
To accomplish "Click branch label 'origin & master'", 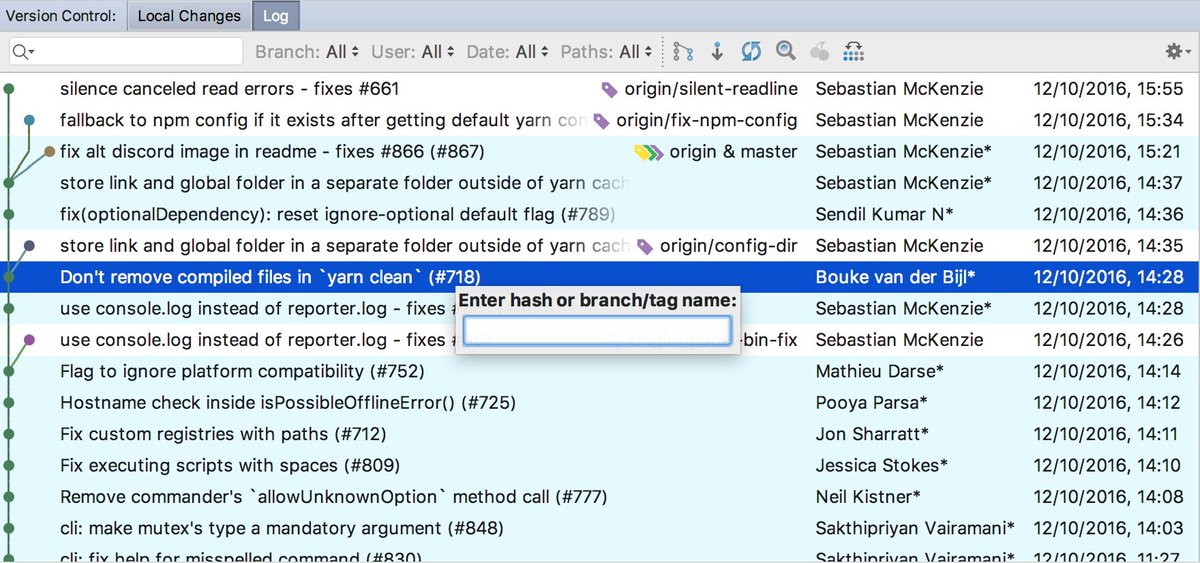I will point(734,152).
